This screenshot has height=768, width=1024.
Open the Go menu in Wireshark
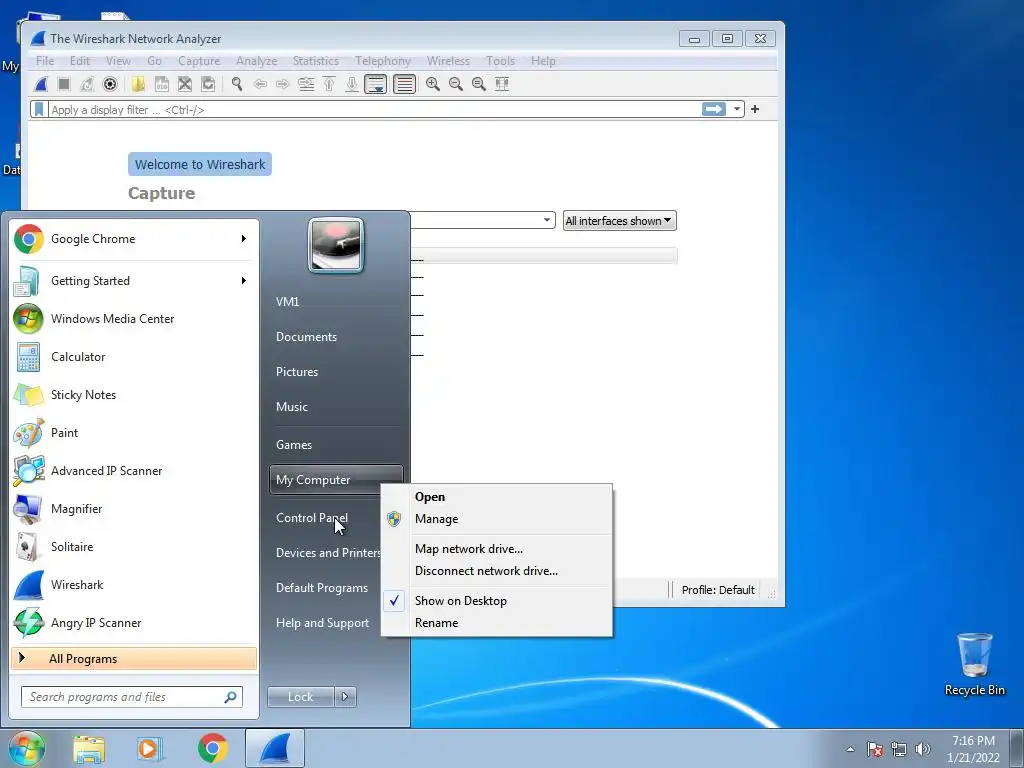tap(154, 61)
